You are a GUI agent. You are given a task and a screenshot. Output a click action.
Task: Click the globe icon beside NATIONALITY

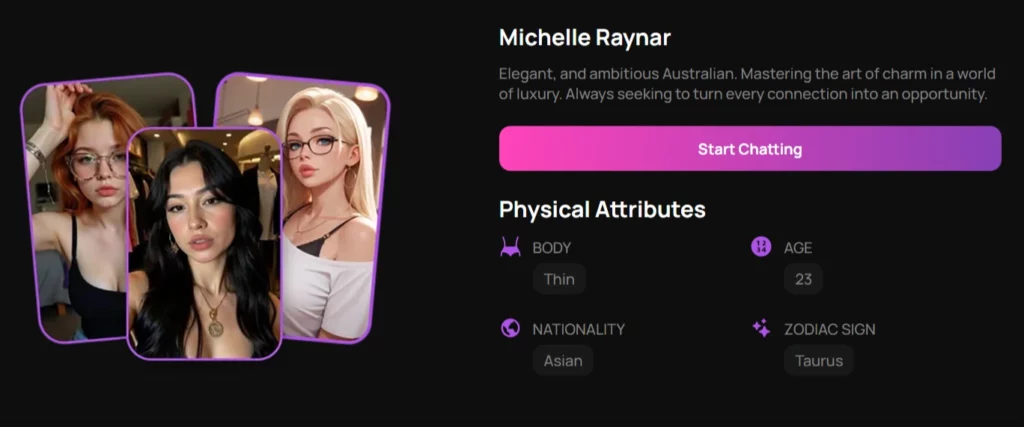click(510, 328)
